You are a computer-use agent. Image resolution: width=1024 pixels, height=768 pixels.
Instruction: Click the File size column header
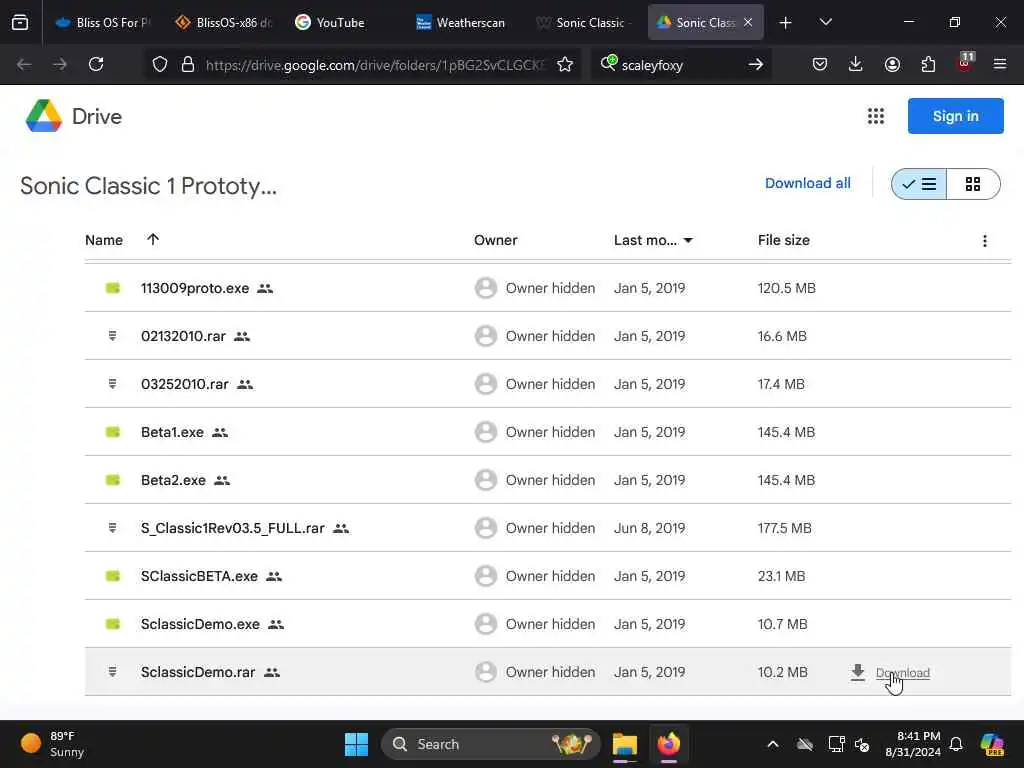pyautogui.click(x=783, y=240)
